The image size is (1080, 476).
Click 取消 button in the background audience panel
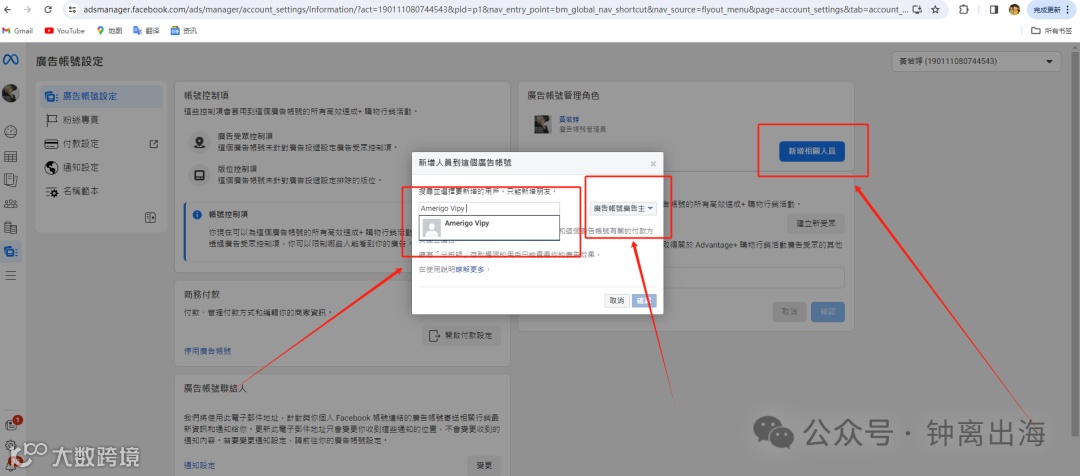[x=789, y=312]
